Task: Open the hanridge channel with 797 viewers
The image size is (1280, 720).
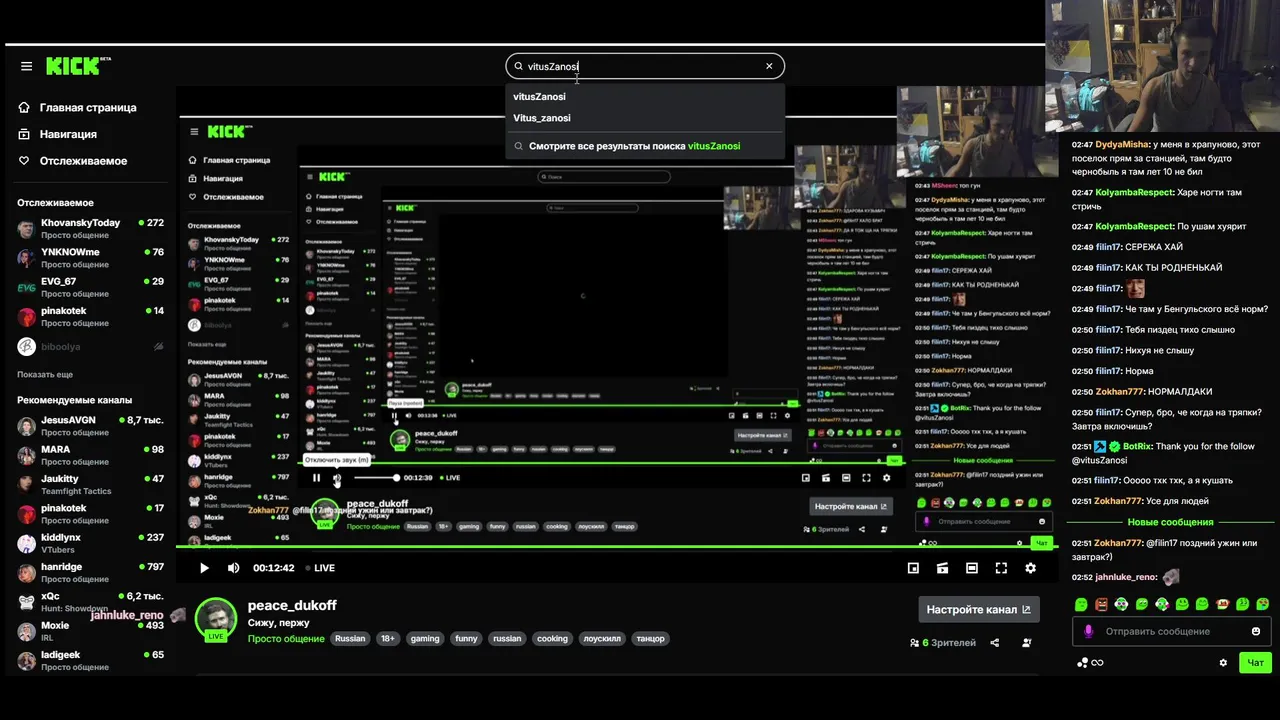Action: click(90, 572)
